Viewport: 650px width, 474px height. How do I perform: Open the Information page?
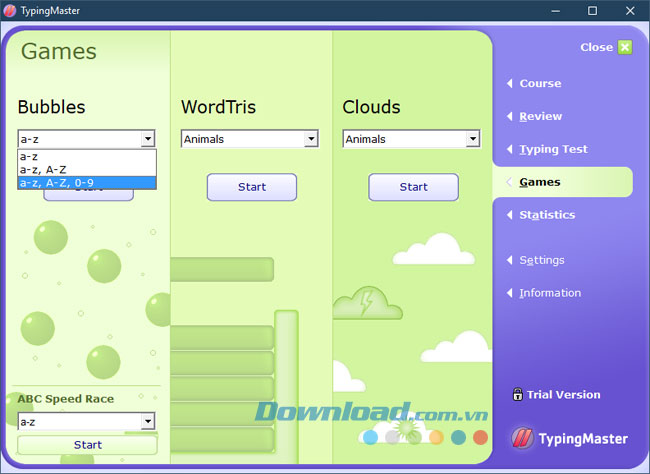tap(550, 293)
